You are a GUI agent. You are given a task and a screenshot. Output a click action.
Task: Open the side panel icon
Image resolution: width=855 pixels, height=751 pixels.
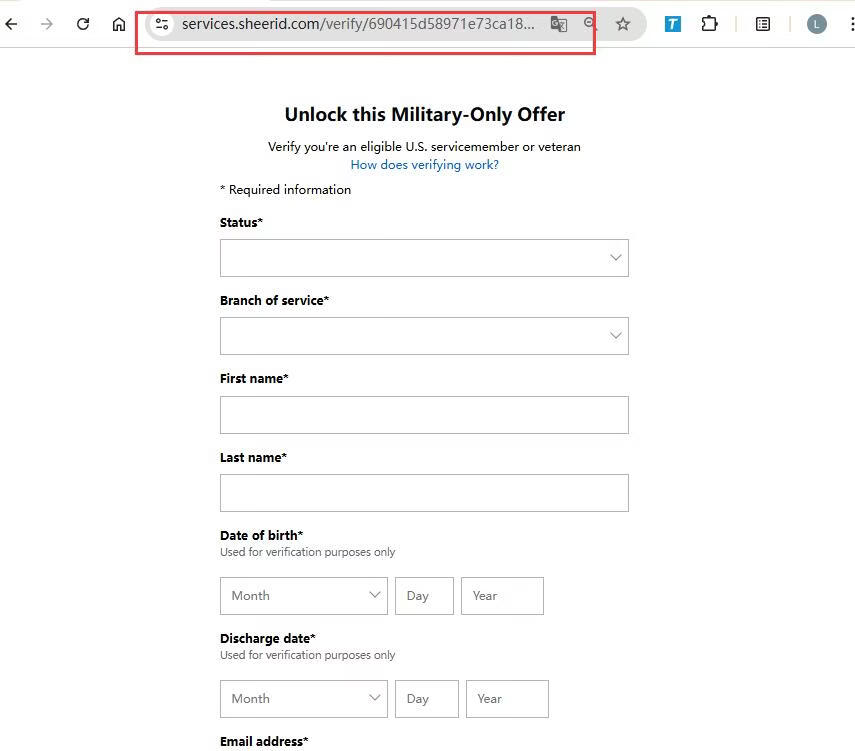point(763,24)
